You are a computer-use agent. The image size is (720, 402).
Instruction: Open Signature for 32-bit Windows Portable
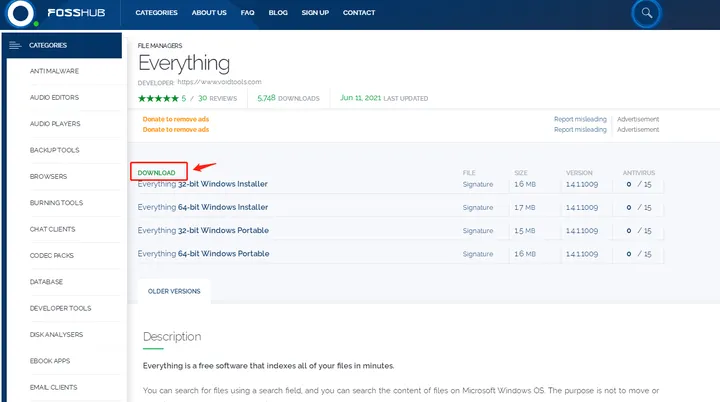(478, 231)
